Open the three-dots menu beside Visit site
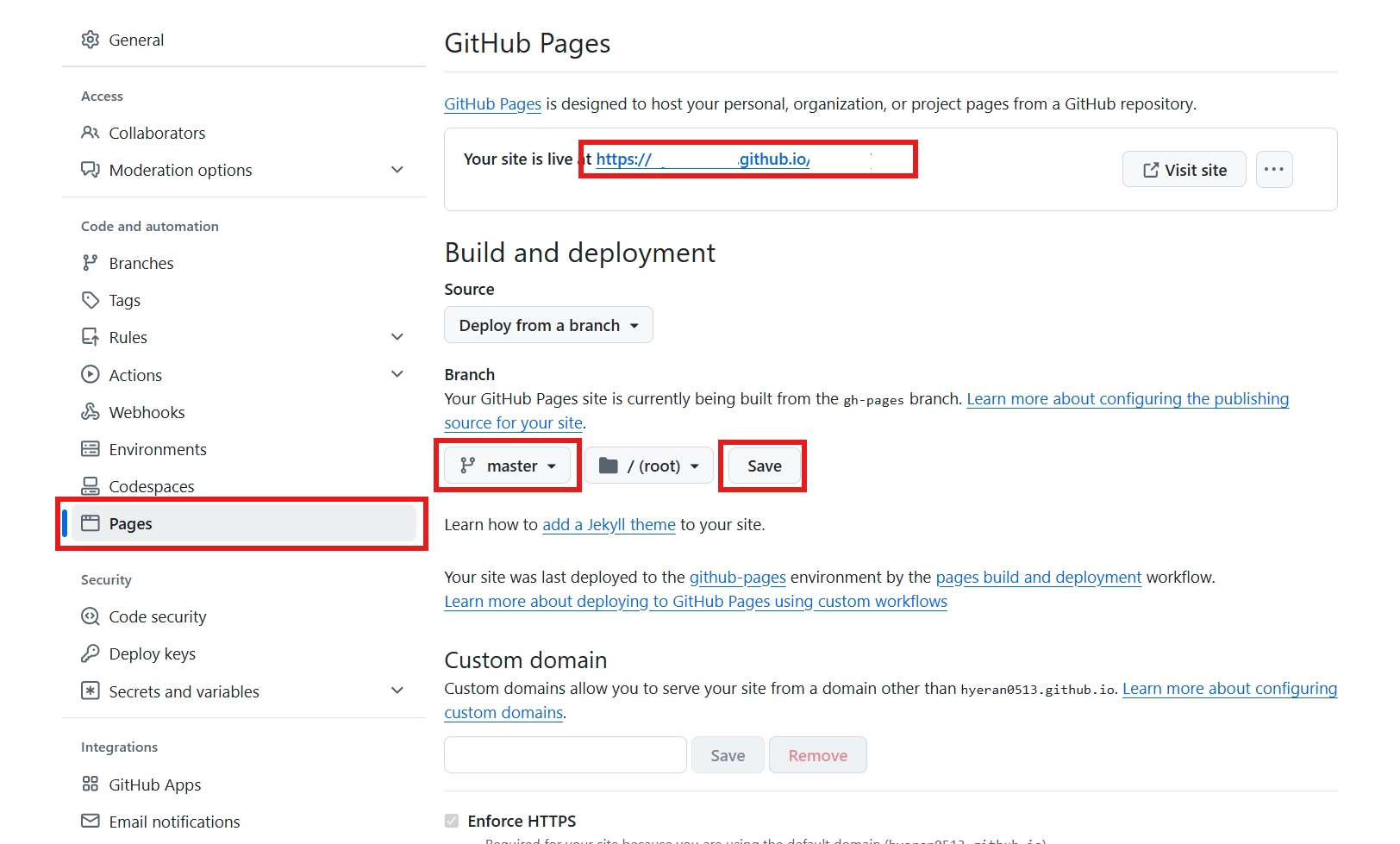The image size is (1400, 844). [x=1274, y=169]
